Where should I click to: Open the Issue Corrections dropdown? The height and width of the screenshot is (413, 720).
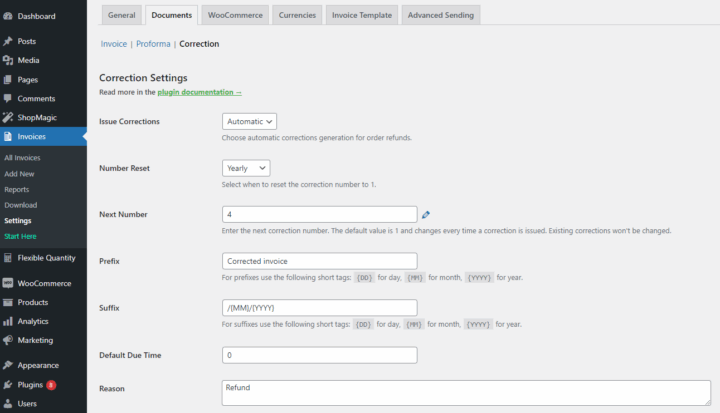(x=249, y=121)
